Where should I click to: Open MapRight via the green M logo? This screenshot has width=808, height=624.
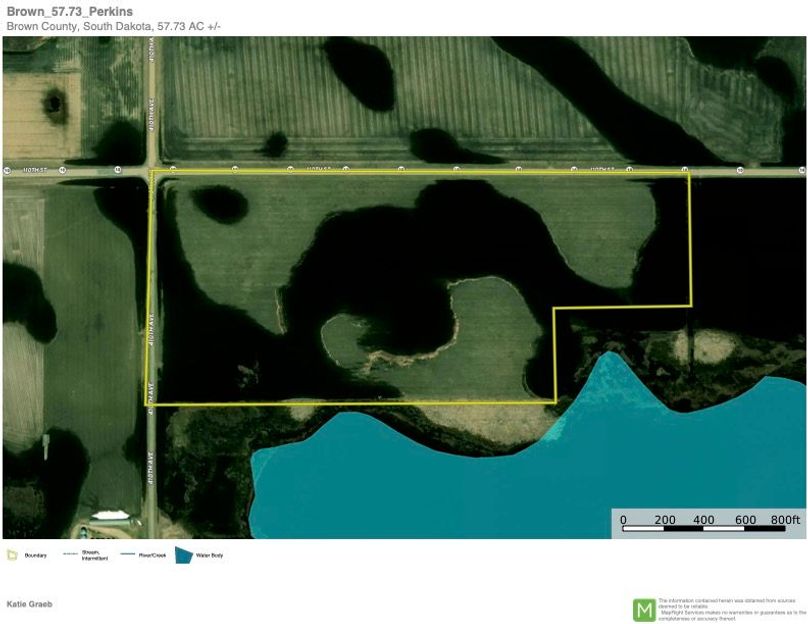[x=643, y=606]
